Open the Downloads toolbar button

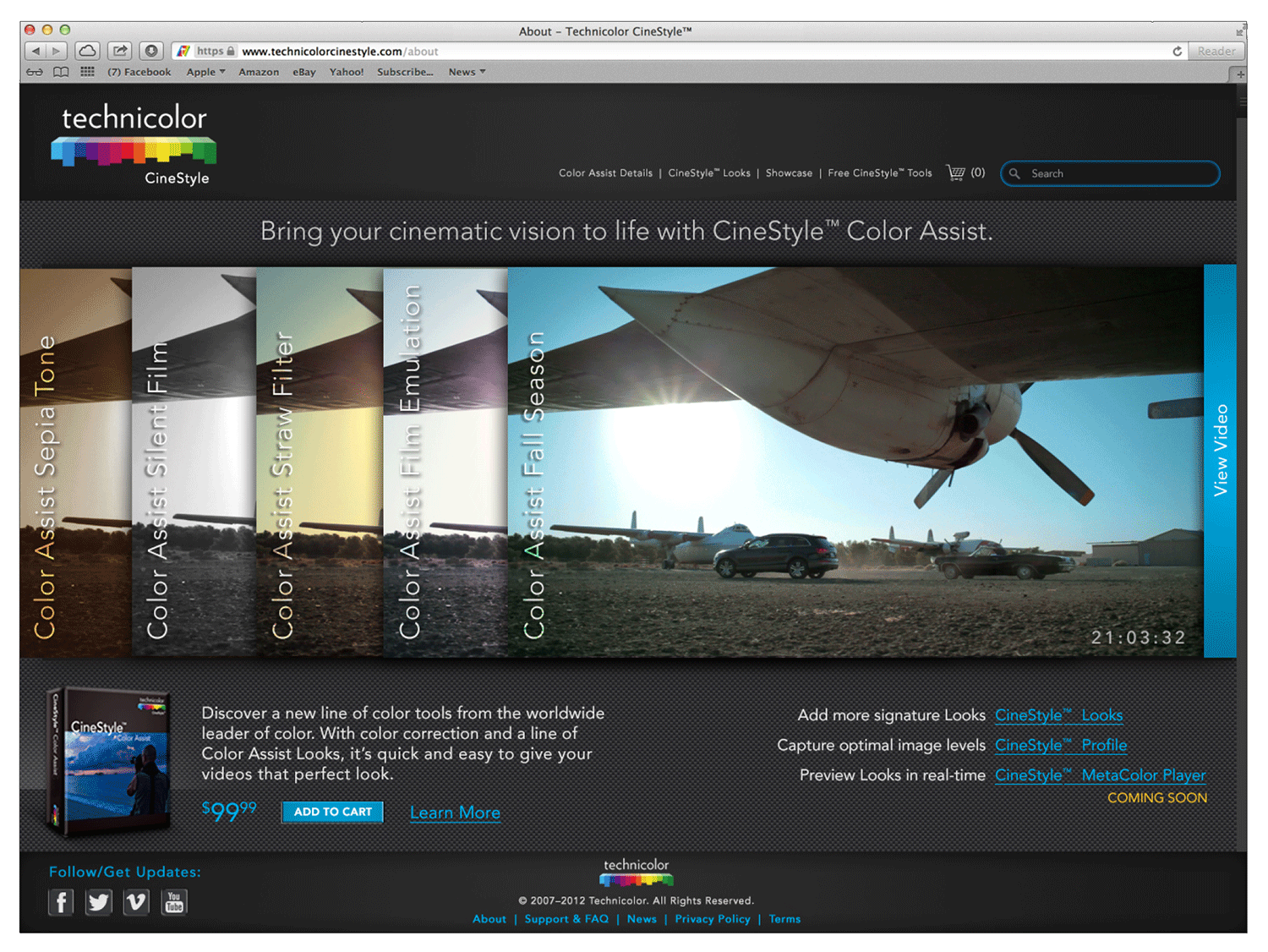151,52
